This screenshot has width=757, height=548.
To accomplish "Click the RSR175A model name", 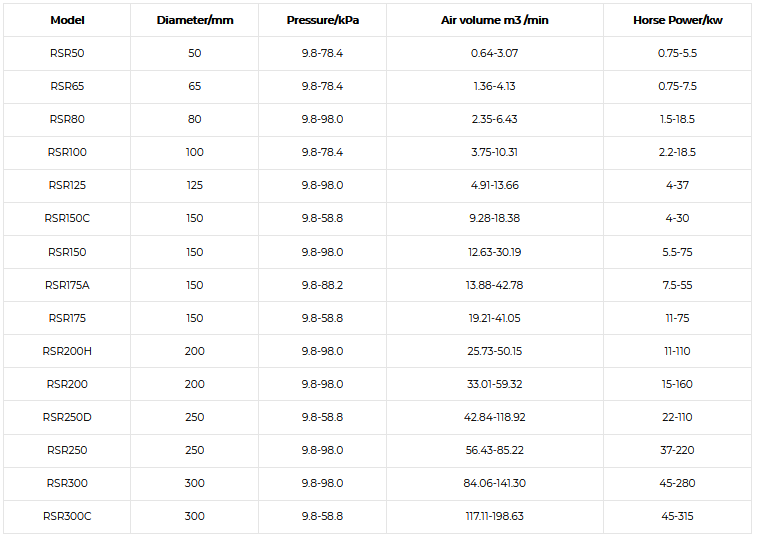I will [x=67, y=285].
